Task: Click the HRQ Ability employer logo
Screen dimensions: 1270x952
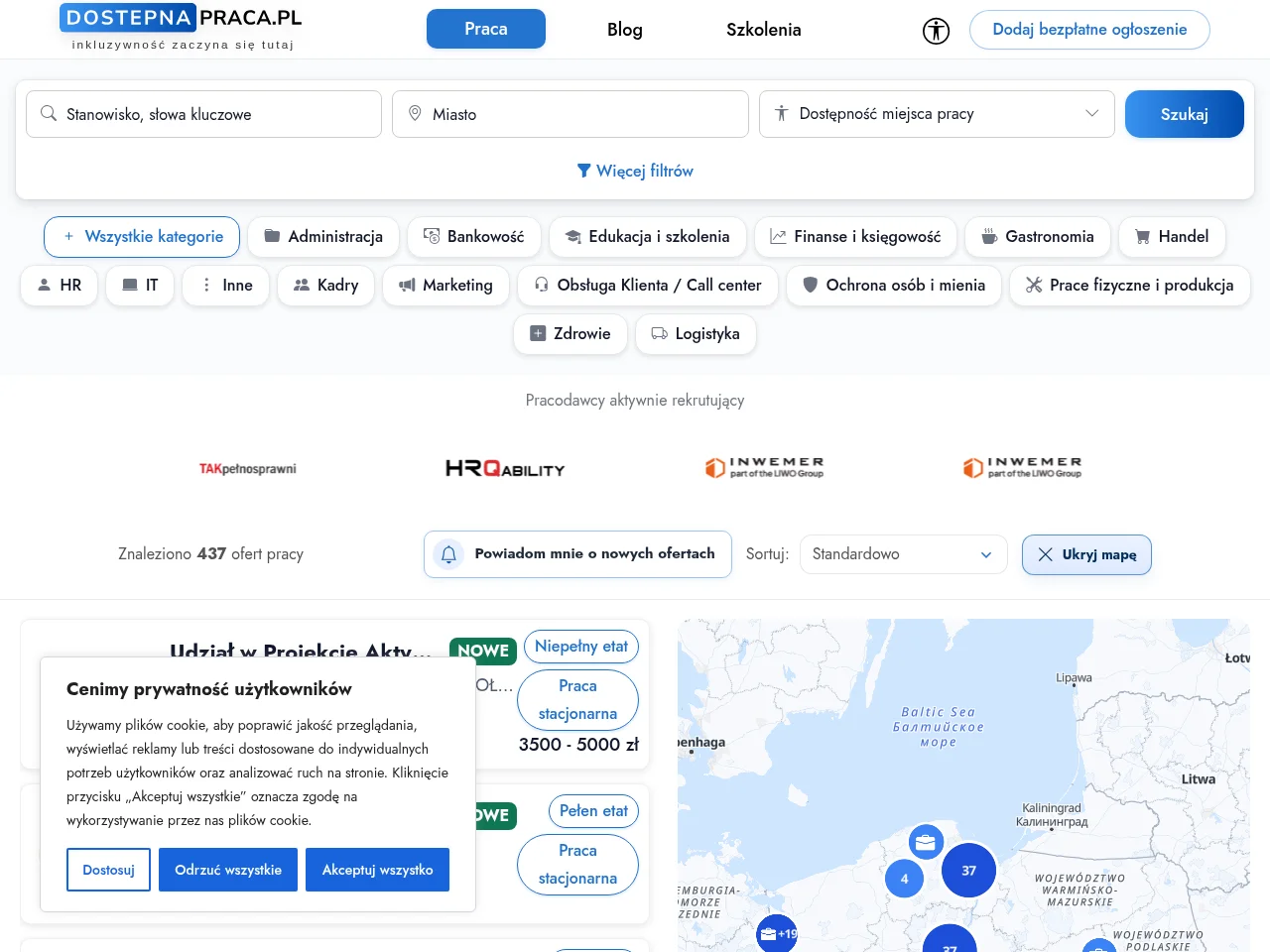Action: pos(505,469)
